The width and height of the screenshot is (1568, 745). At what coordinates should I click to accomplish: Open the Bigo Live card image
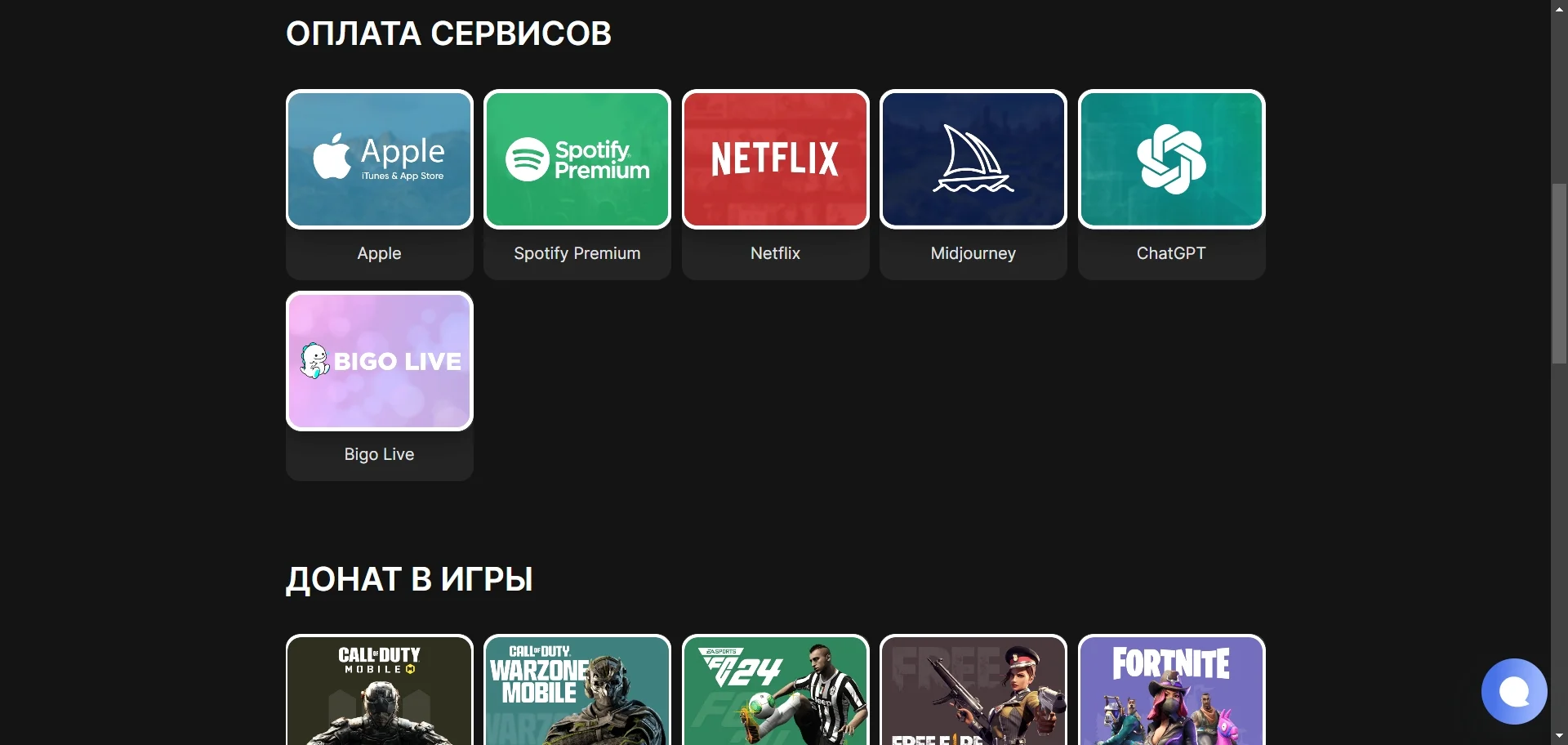[x=380, y=361]
